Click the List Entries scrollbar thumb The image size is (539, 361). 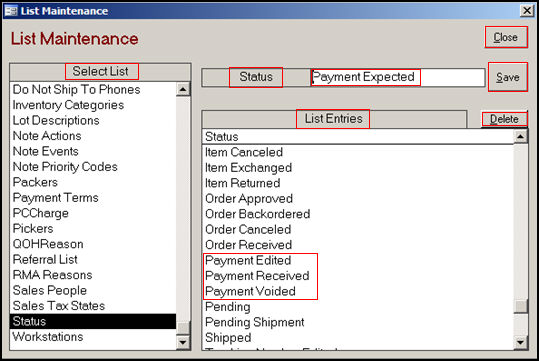point(520,306)
